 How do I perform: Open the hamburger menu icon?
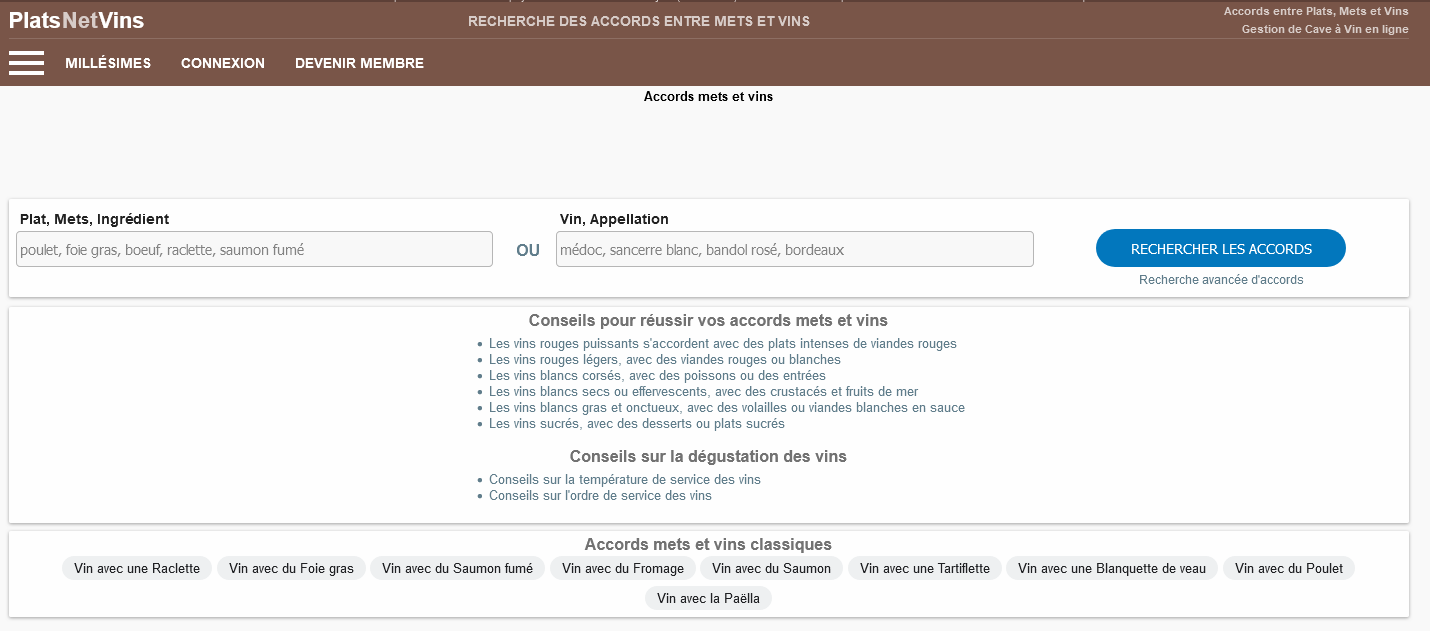[x=26, y=63]
